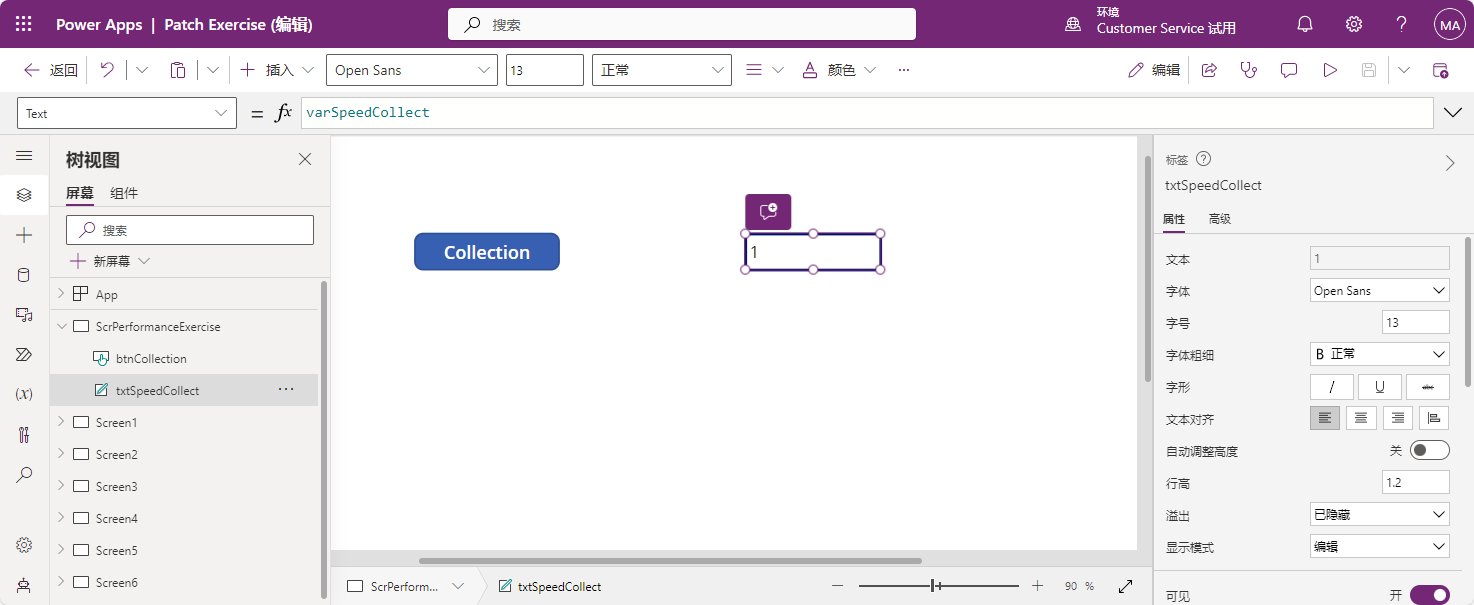Toggle auto height switch
The image size is (1474, 605).
(1429, 451)
